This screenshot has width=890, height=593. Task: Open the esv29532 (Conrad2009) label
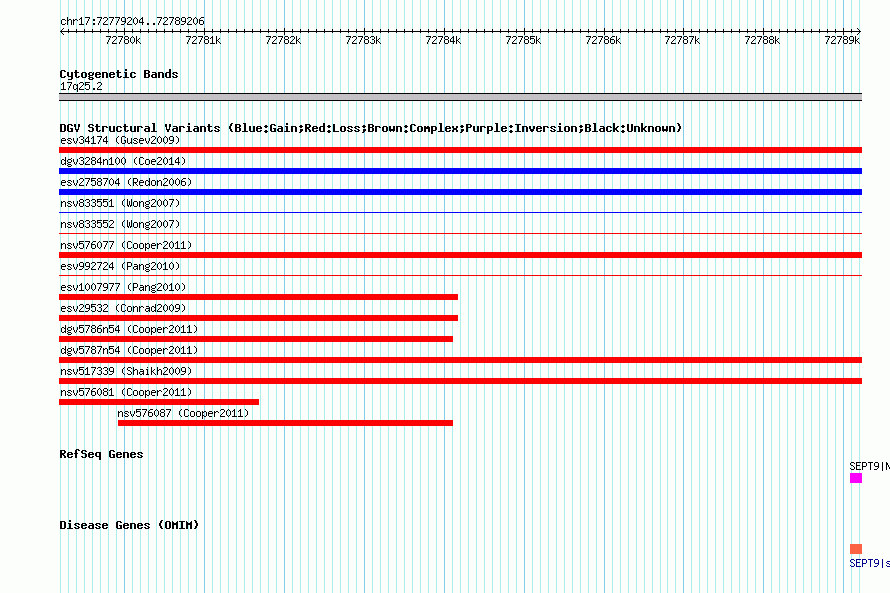pos(123,308)
